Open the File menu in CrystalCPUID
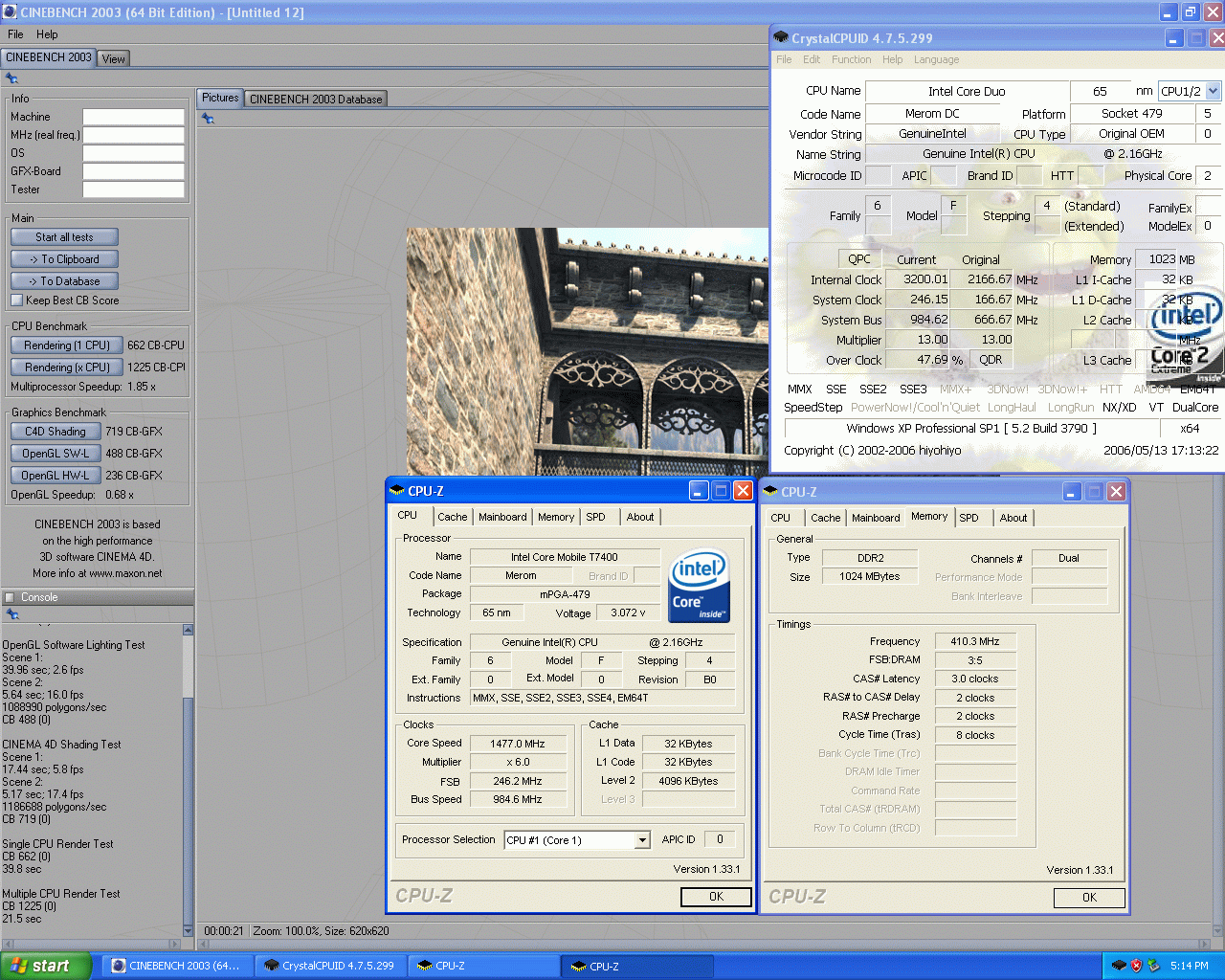The width and height of the screenshot is (1225, 980). 784,59
